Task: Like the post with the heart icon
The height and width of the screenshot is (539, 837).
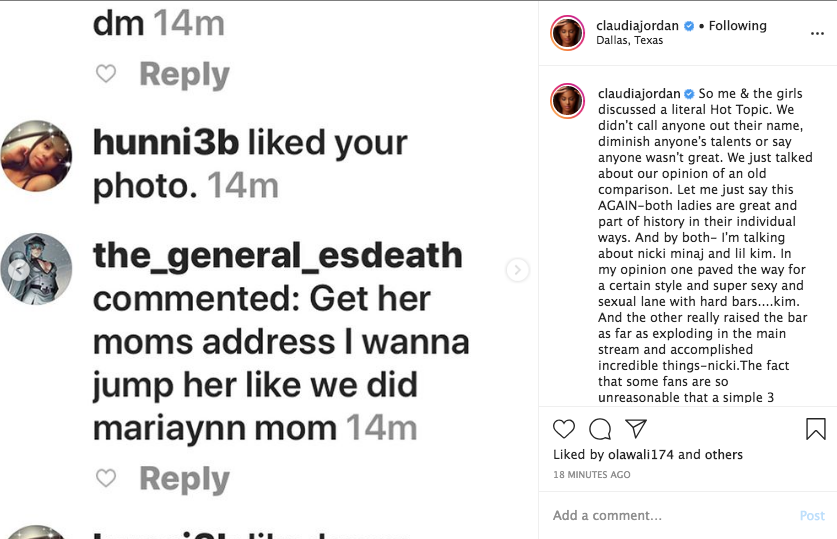Action: (x=564, y=429)
